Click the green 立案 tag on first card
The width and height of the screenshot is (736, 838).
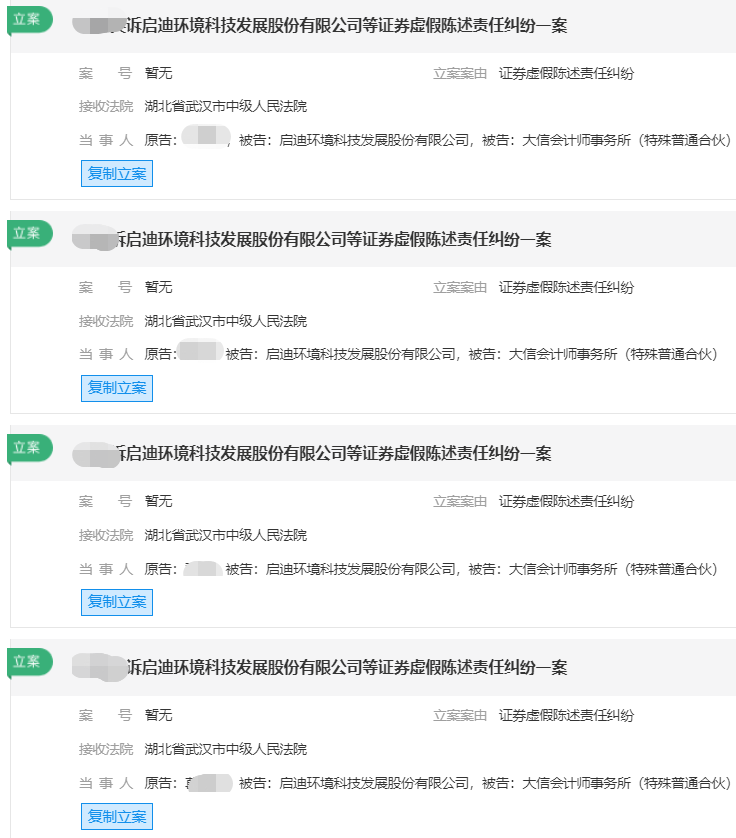(x=29, y=20)
